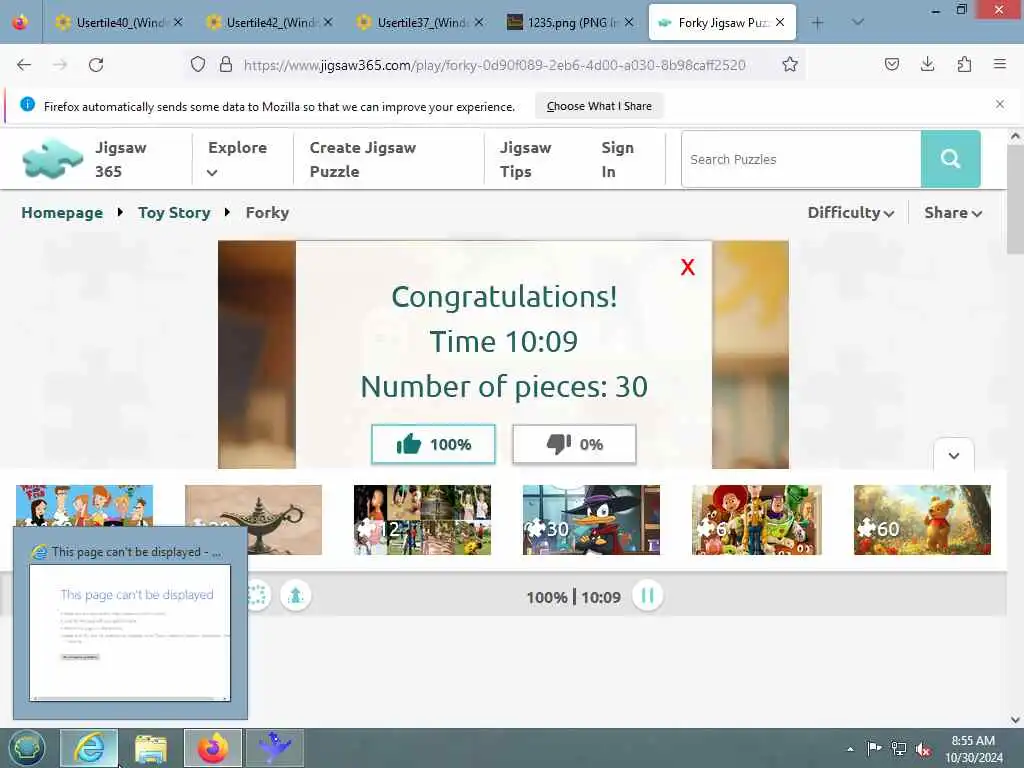Click the search magnifier button
This screenshot has height=768, width=1024.
point(950,159)
